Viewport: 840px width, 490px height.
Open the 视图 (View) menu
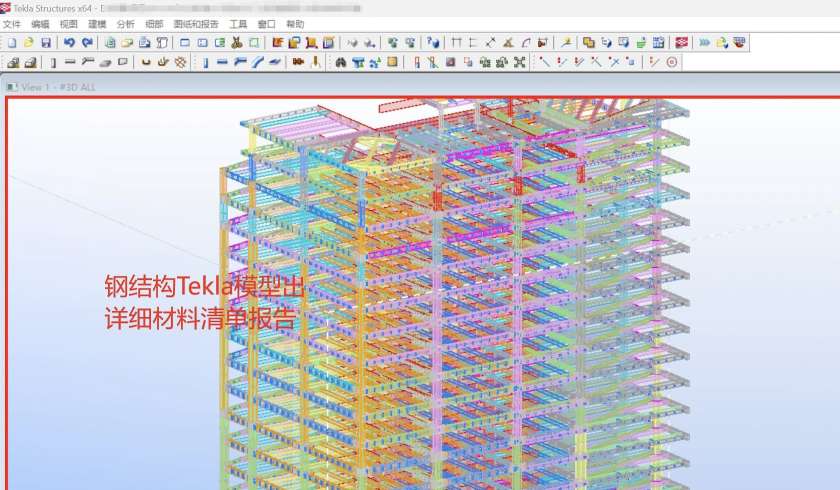click(x=69, y=25)
